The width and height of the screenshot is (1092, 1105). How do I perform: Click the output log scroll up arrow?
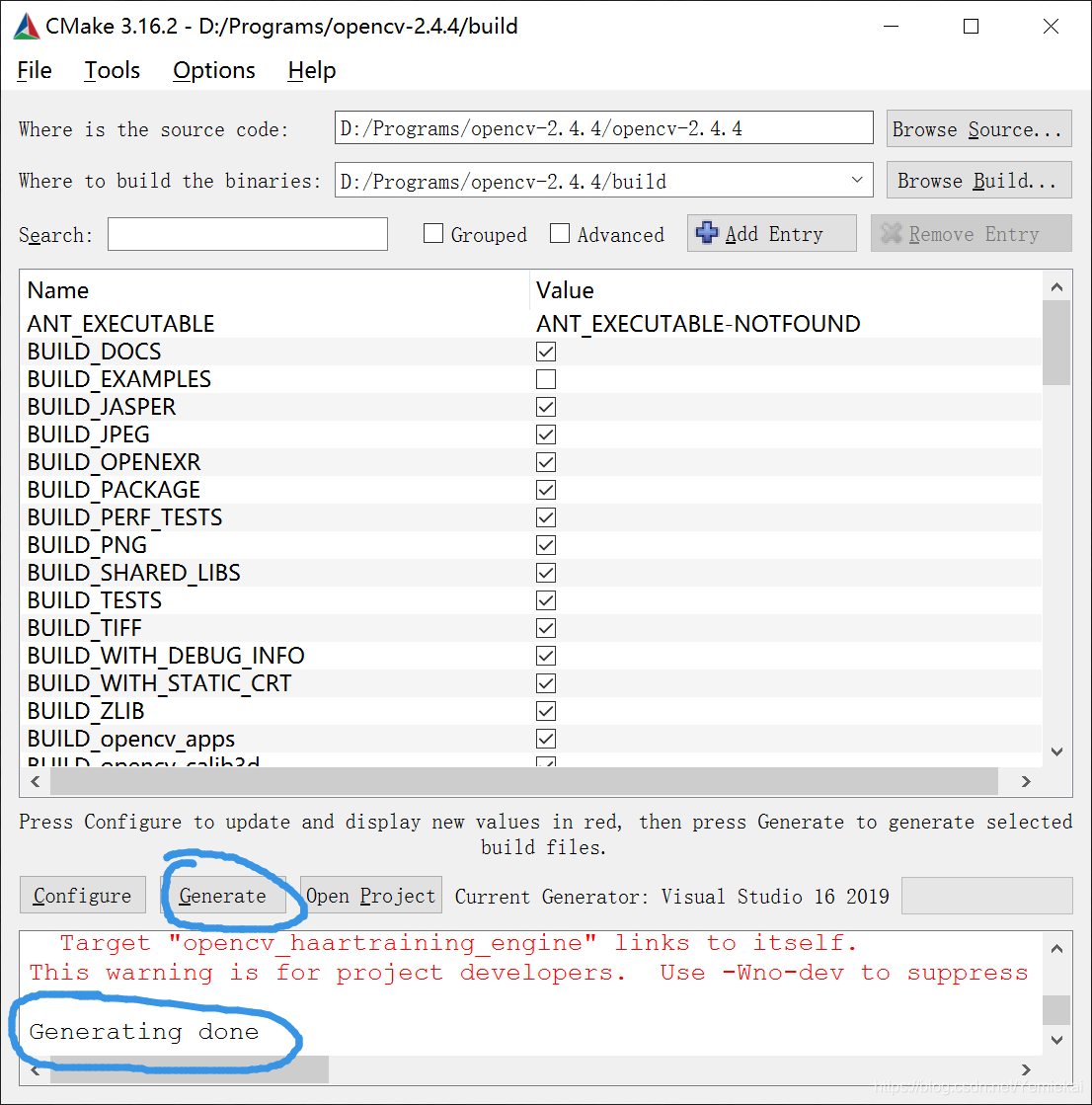[1056, 949]
